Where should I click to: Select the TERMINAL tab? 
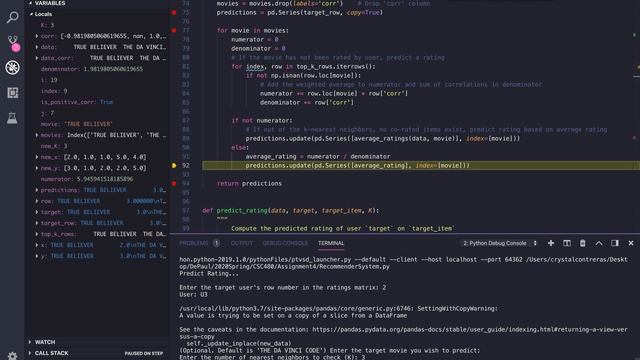[x=331, y=243]
